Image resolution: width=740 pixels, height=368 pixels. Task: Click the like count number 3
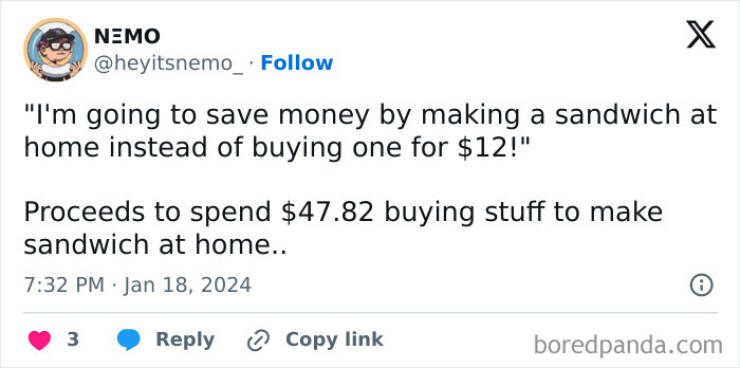(x=73, y=340)
